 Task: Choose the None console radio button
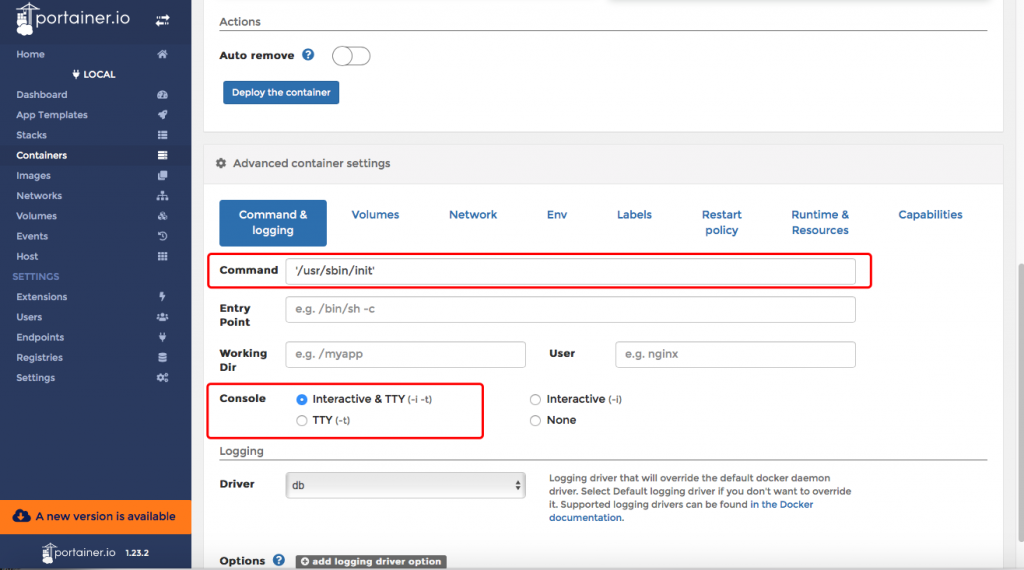click(536, 421)
